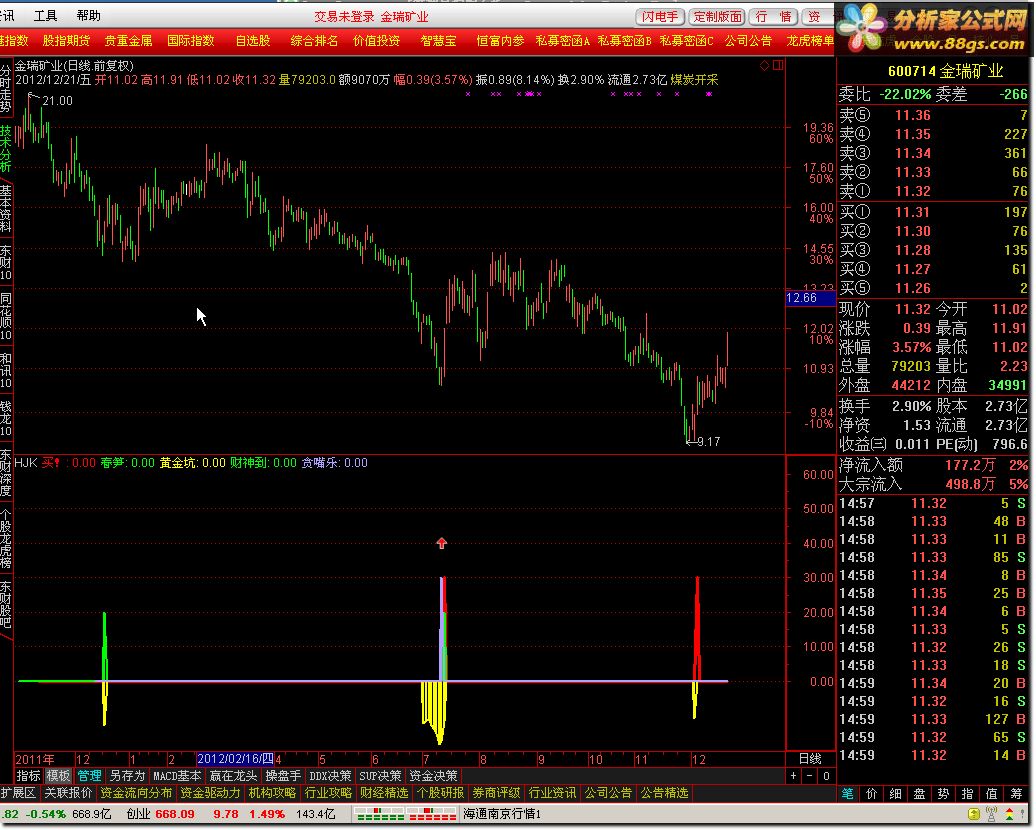
Task: Open the 机构攻略 tab
Action: point(272,793)
